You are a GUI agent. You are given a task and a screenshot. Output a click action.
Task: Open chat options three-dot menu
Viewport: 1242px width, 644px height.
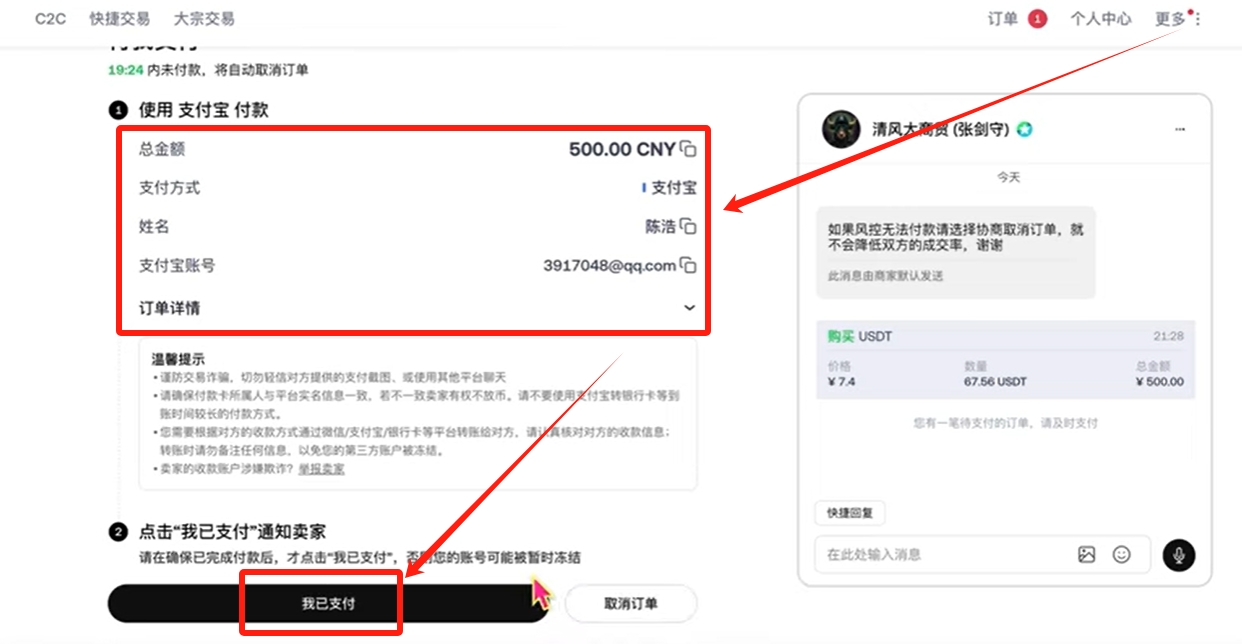click(1180, 129)
